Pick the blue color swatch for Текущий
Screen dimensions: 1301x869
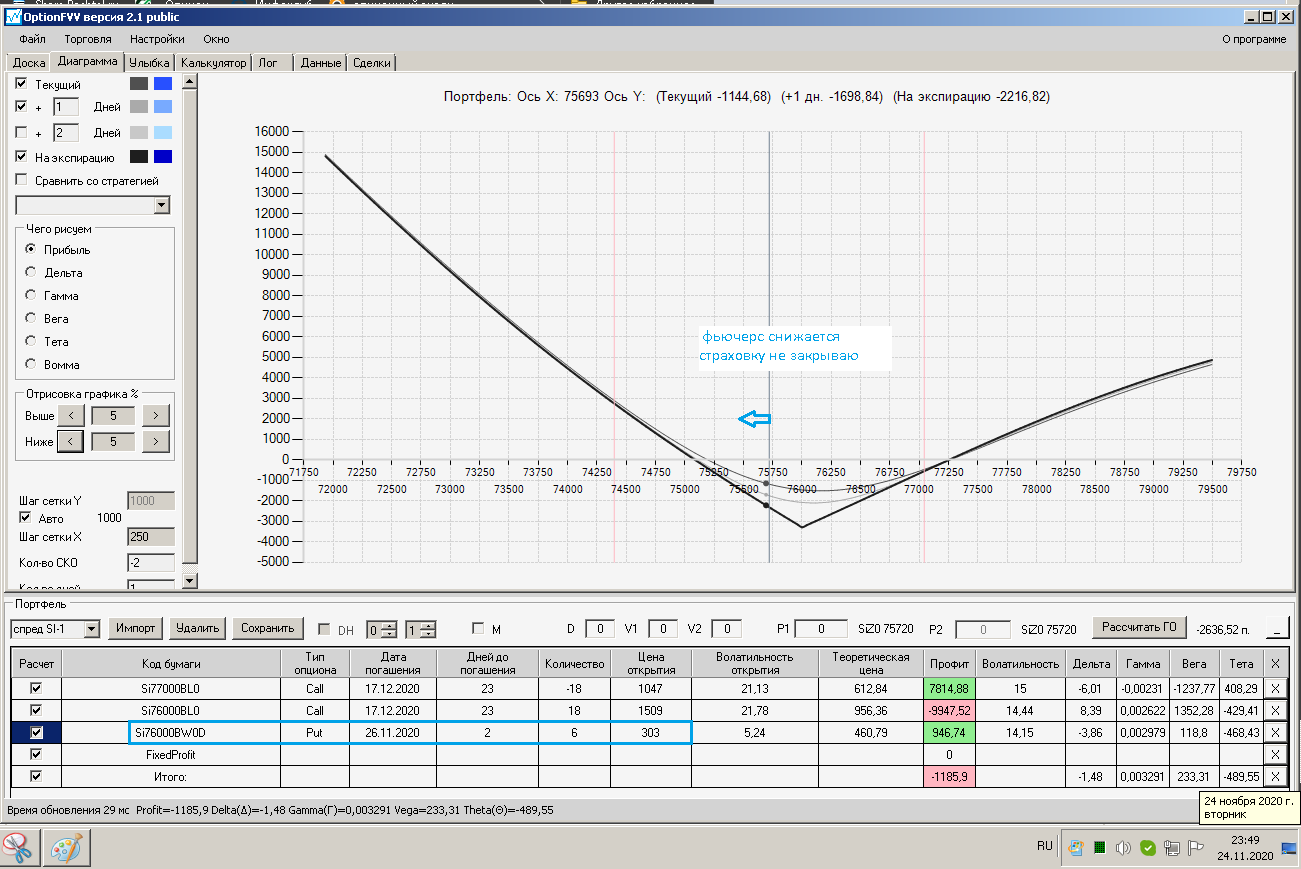pyautogui.click(x=163, y=84)
